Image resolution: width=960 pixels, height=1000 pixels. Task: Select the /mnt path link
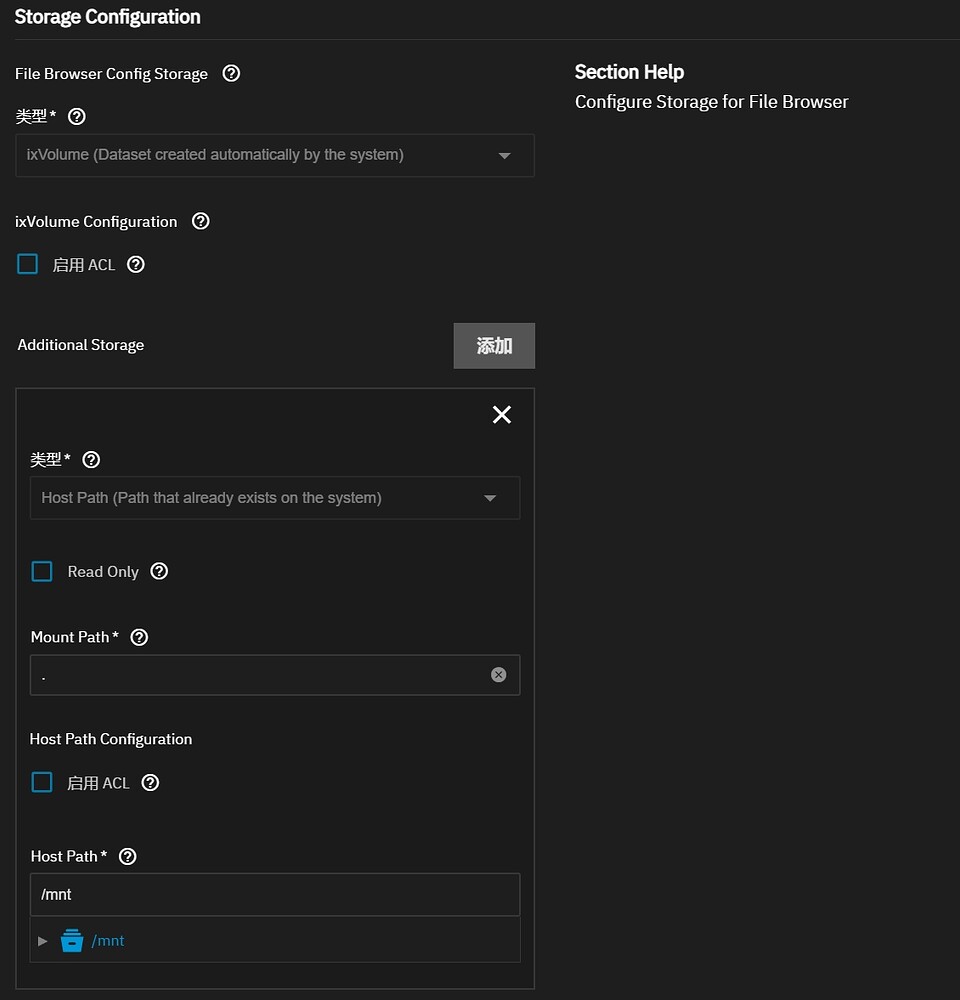[108, 940]
